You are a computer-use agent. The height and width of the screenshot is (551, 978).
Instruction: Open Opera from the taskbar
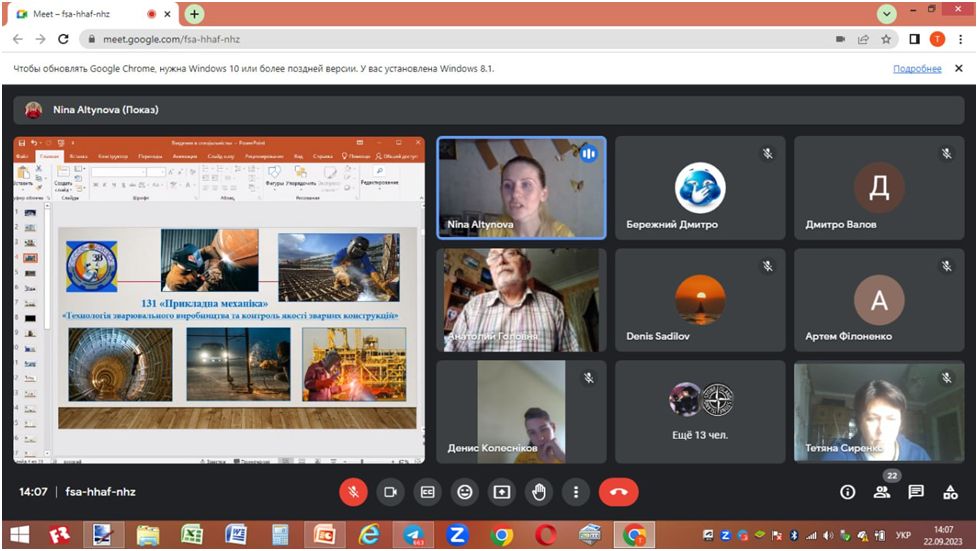[x=546, y=535]
